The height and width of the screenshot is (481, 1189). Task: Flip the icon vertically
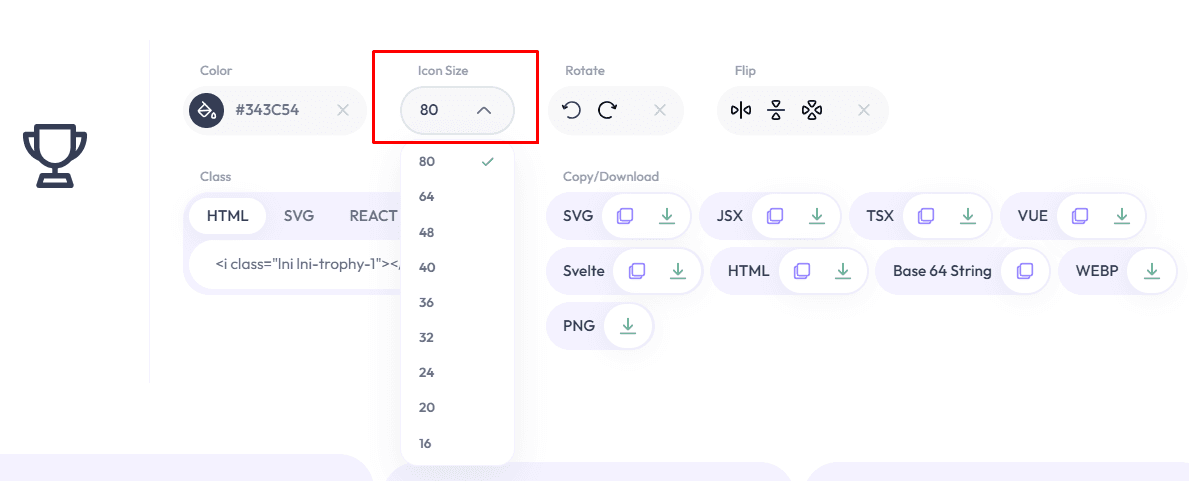point(776,110)
